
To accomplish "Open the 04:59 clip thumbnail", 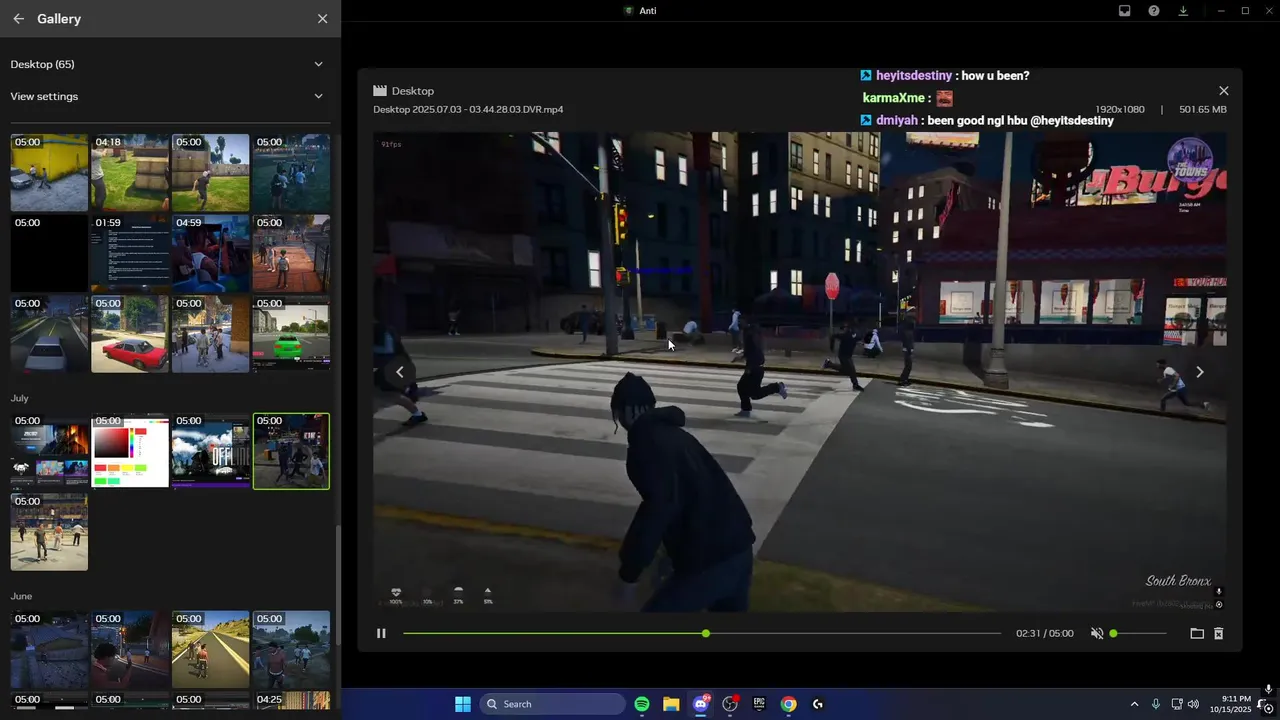I will [210, 253].
